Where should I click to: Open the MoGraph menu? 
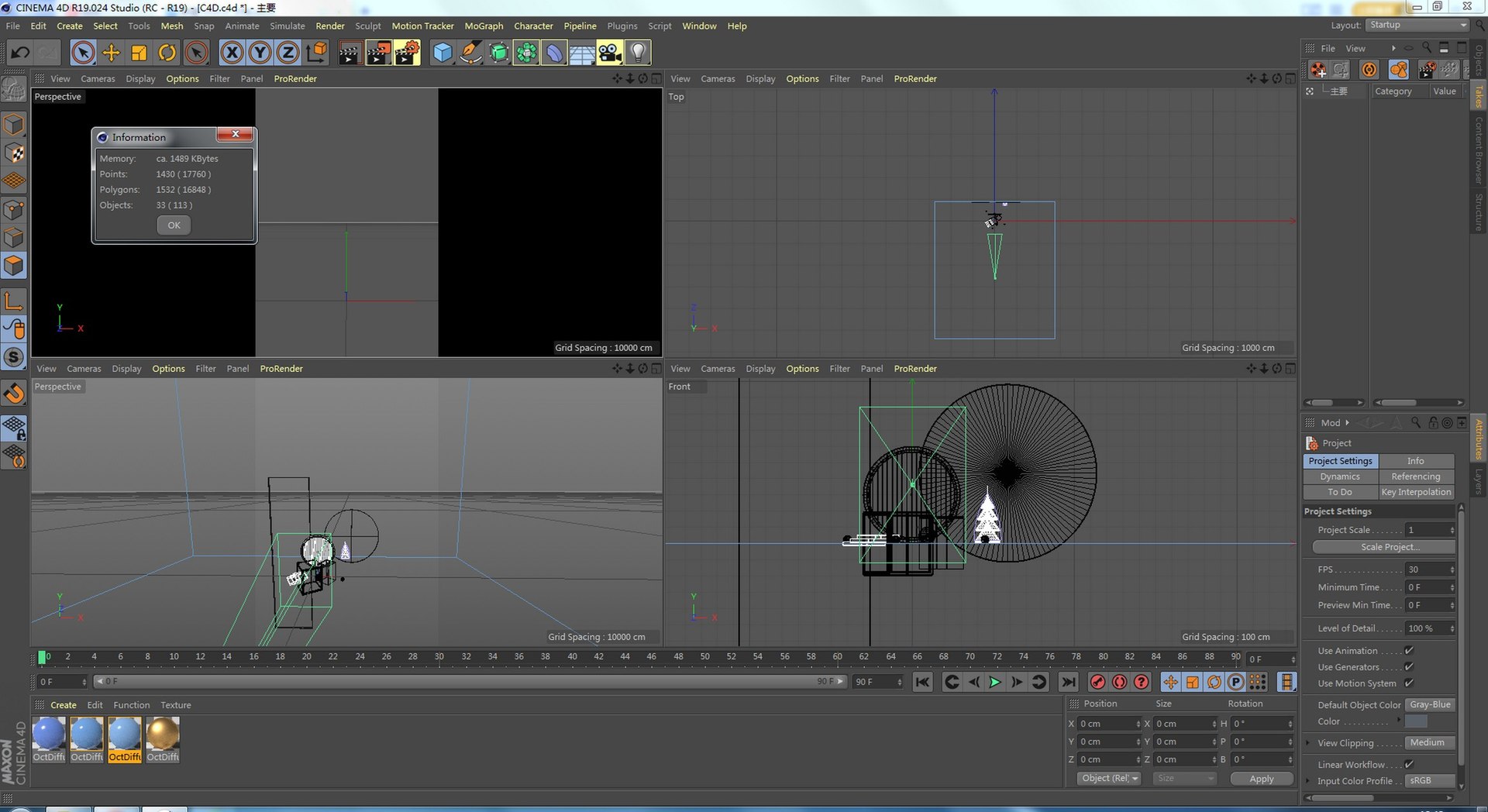(x=484, y=26)
